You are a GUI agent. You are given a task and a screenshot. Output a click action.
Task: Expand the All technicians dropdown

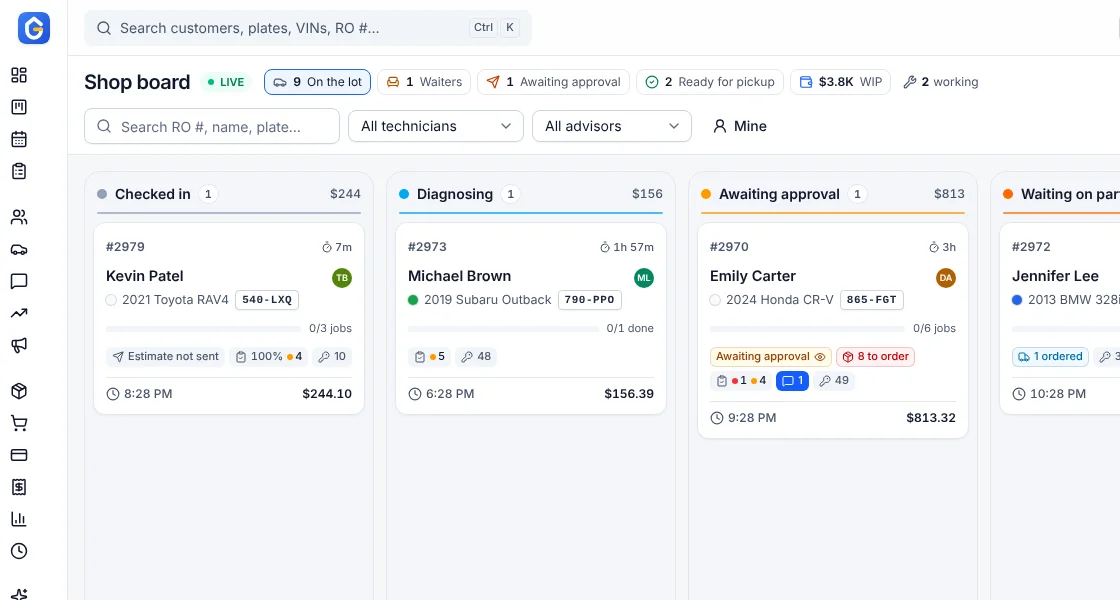(x=436, y=126)
